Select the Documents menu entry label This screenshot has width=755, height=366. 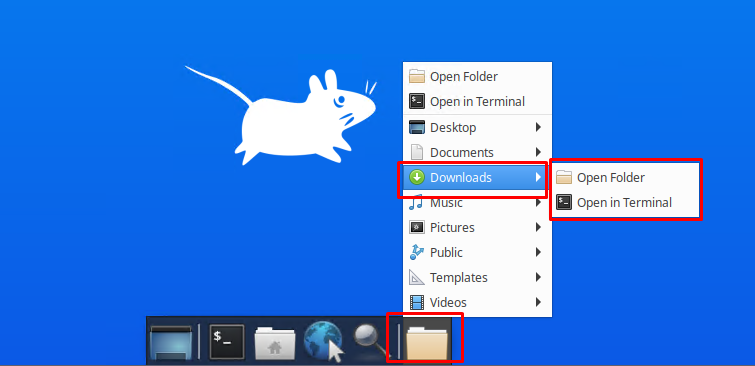462,153
